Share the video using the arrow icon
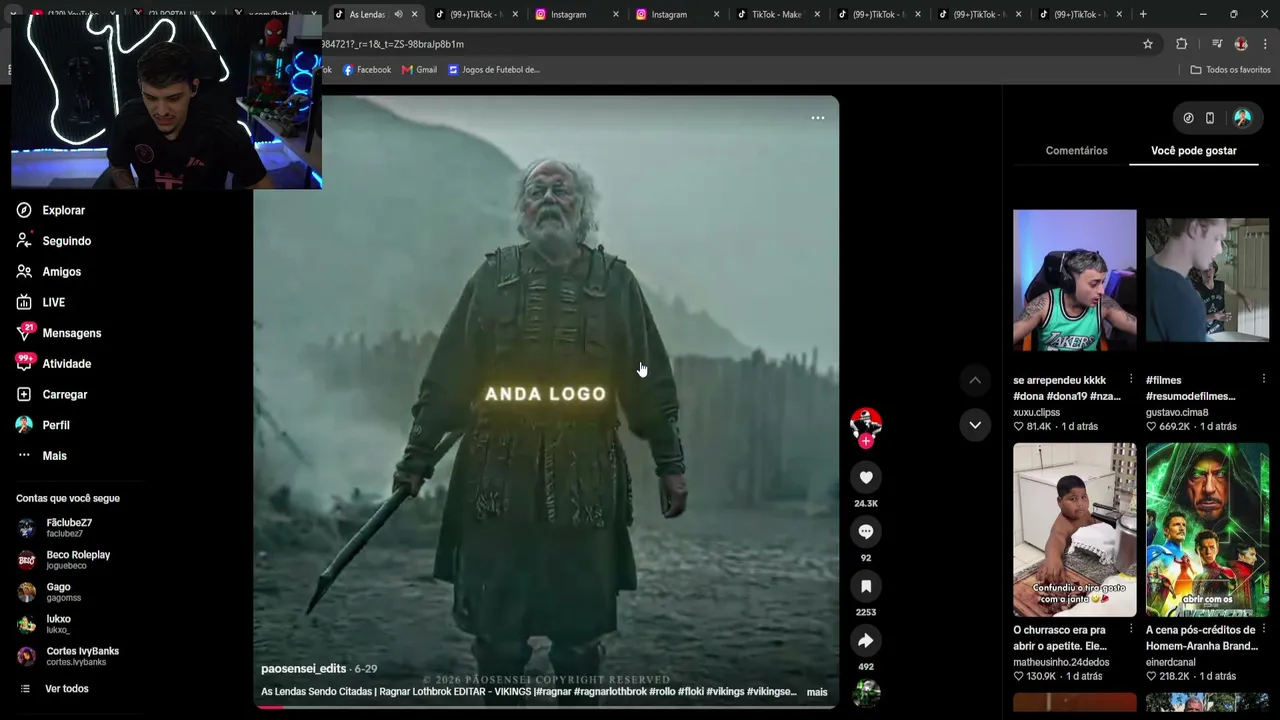The width and height of the screenshot is (1280, 720). [866, 641]
